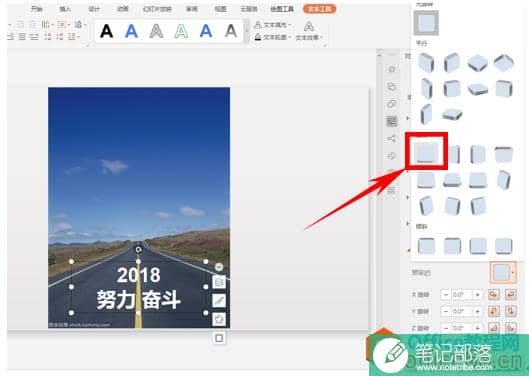529x376 pixels.
Task: Open the text direction dropdown in ribbon
Action: [x=47, y=24]
